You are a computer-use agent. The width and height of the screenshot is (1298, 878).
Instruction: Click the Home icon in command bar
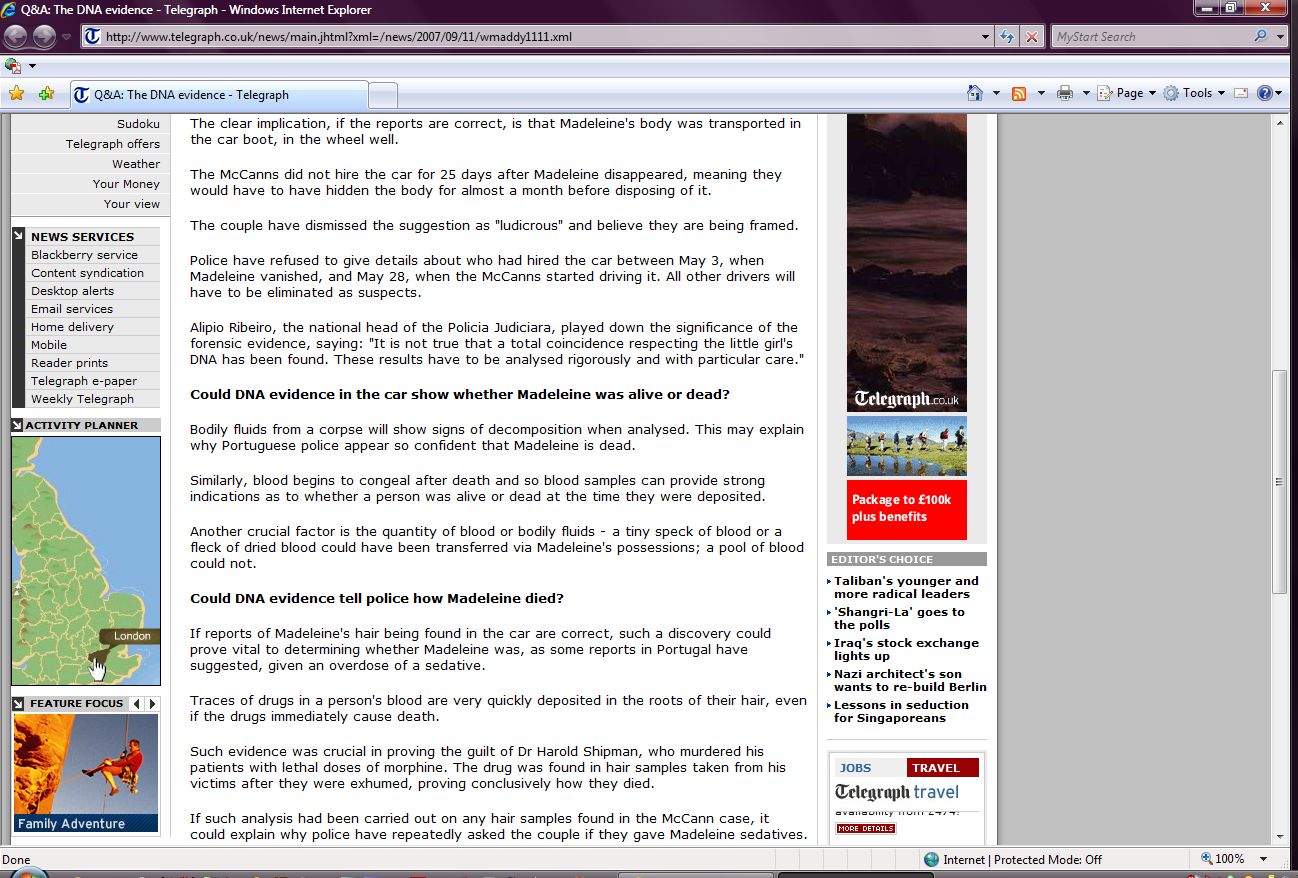[x=975, y=93]
